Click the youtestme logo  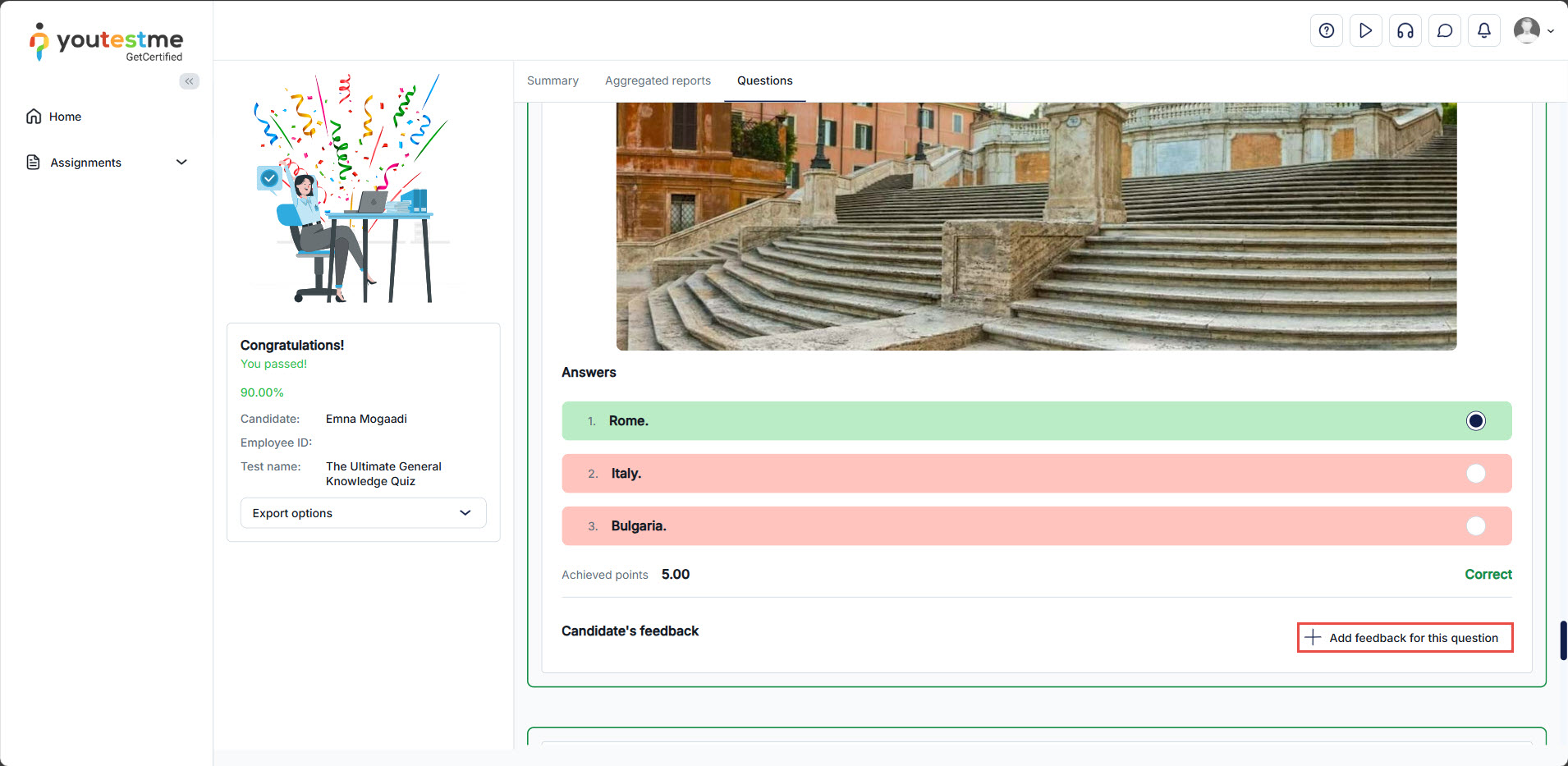107,42
